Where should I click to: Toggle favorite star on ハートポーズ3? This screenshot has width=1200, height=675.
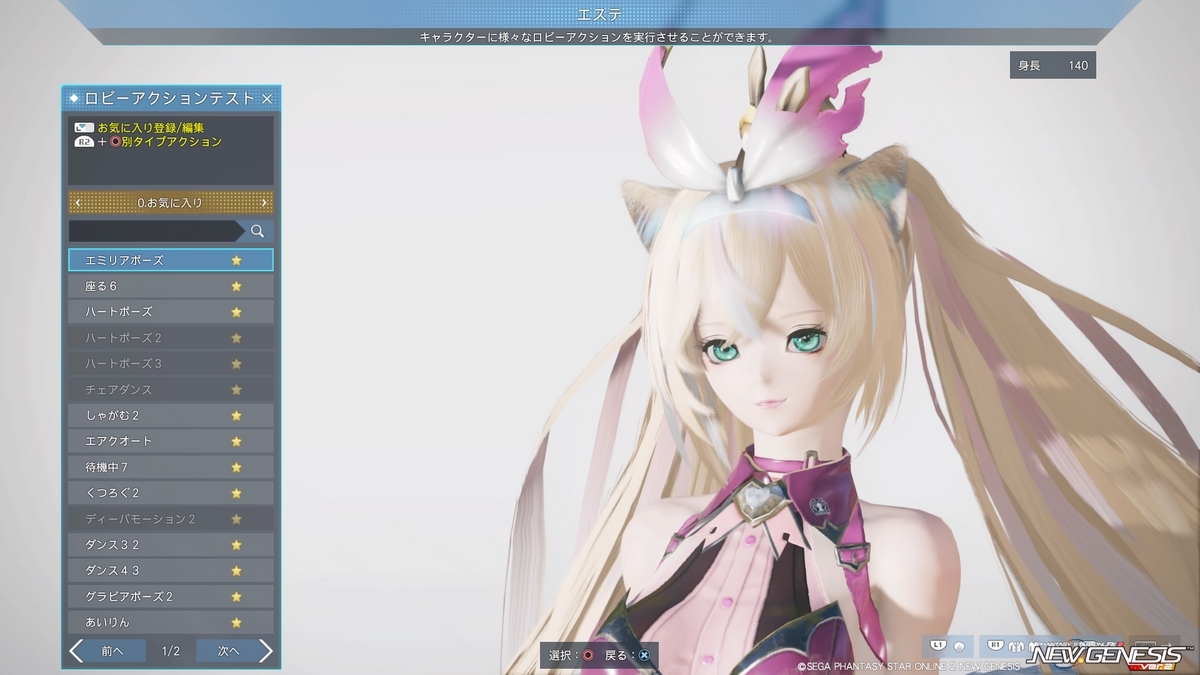[237, 363]
